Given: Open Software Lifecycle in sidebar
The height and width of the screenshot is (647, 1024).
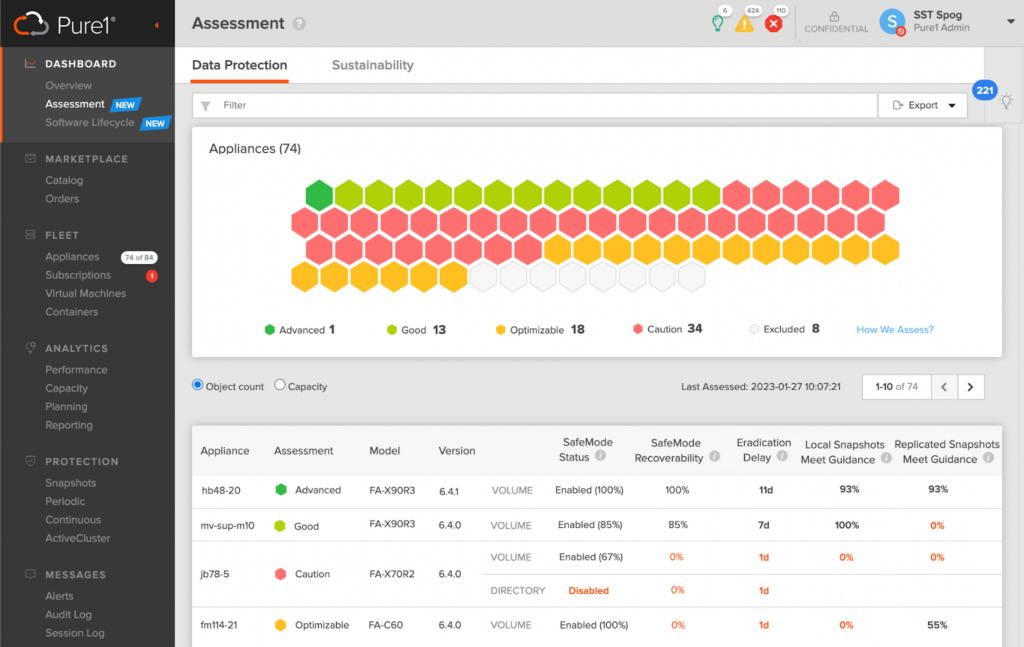Looking at the screenshot, I should click(89, 123).
